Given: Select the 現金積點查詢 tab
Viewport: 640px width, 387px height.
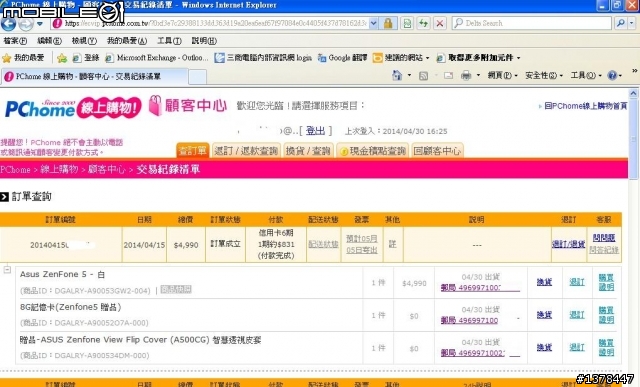Looking at the screenshot, I should (x=372, y=151).
